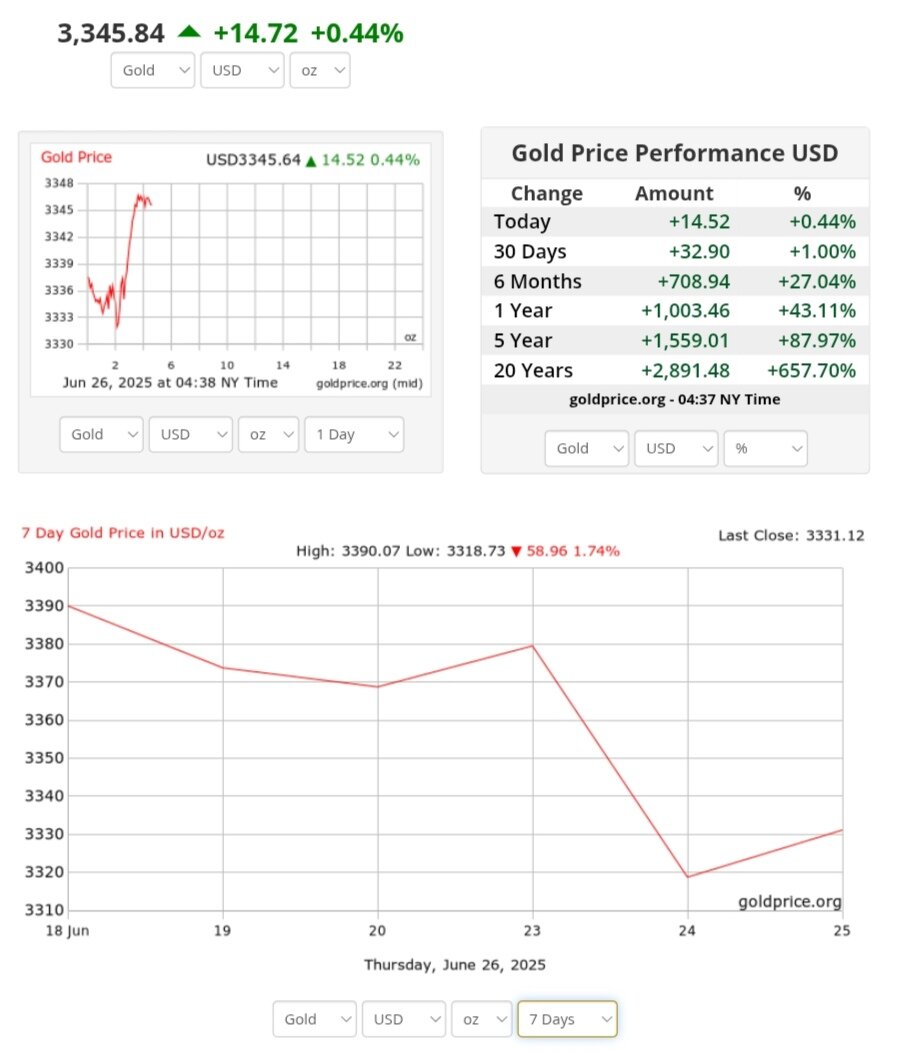Select the Today row in the performance table
The width and height of the screenshot is (903, 1052).
pyautogui.click(x=674, y=222)
